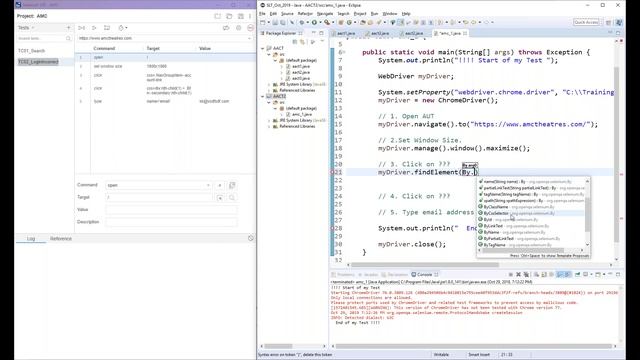Click save project icon in Selenium IDE
Image resolution: width=640 pixels, height=360 pixels.
click(240, 16)
